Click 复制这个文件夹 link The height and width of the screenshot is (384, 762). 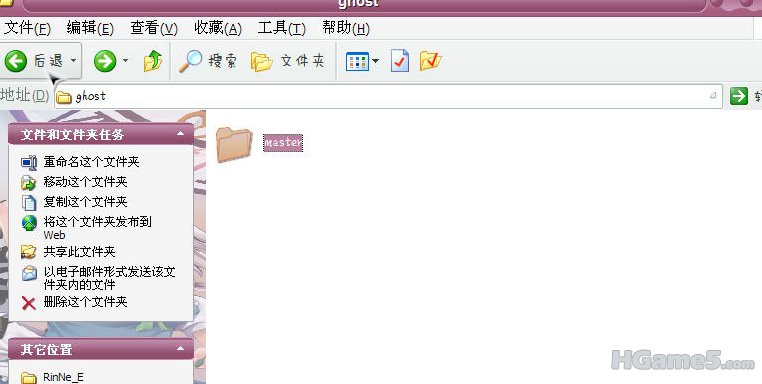(x=86, y=202)
